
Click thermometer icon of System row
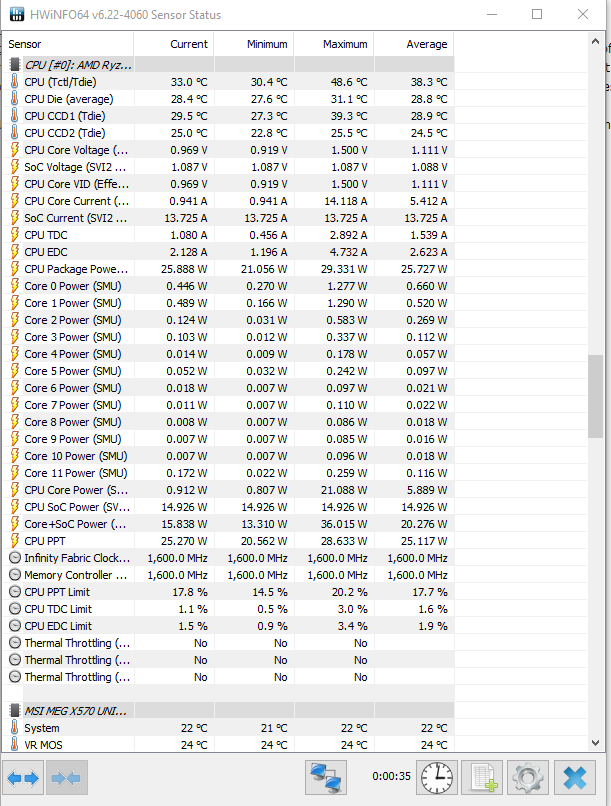(15, 728)
